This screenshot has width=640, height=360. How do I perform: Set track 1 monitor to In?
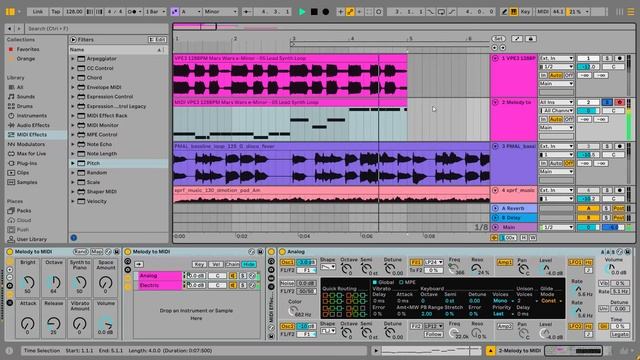(x=543, y=76)
